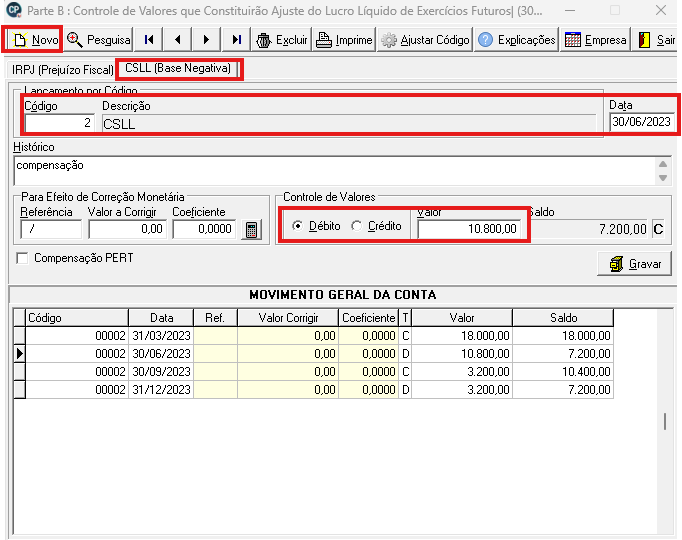The width and height of the screenshot is (682, 540).
Task: Click the current row indicator arrow
Action: [x=19, y=354]
